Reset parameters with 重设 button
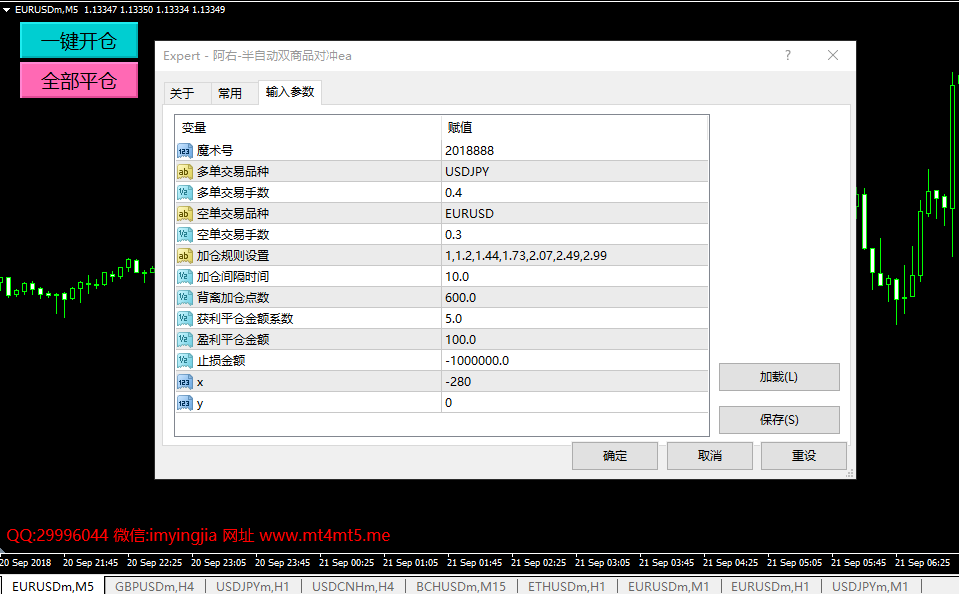Viewport: 959px width, 594px height. tap(804, 456)
